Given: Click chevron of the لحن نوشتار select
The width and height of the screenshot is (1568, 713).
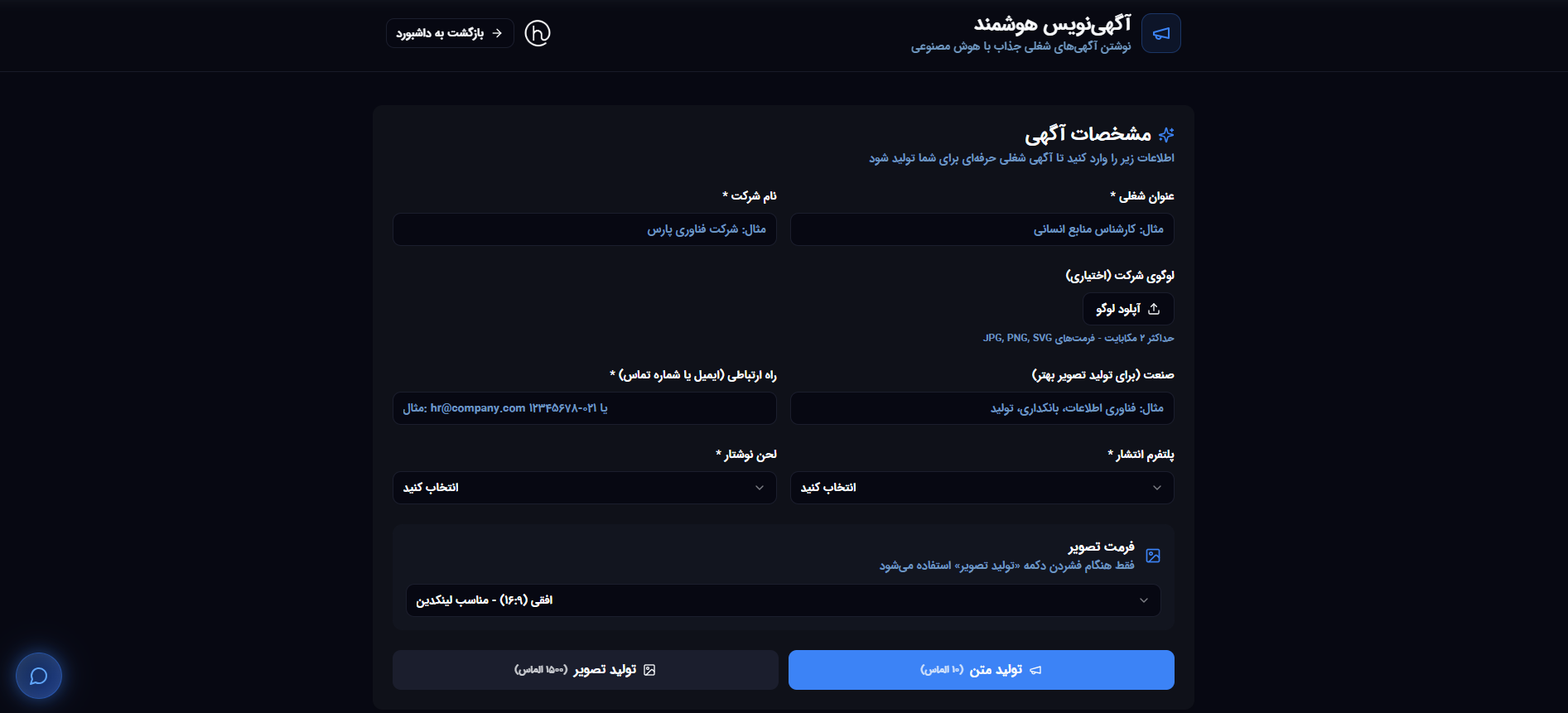Looking at the screenshot, I should click(x=759, y=488).
